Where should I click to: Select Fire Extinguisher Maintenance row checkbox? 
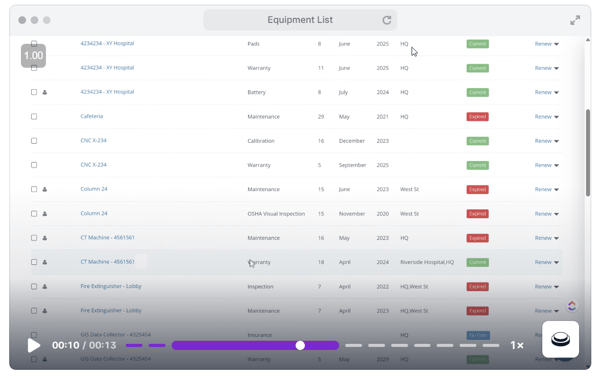click(x=34, y=311)
